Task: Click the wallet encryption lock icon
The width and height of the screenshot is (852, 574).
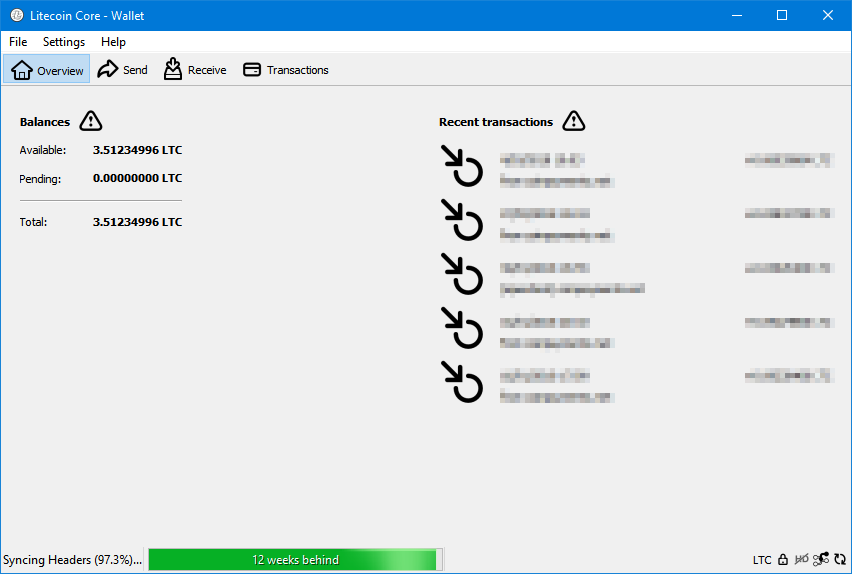Action: coord(783,560)
